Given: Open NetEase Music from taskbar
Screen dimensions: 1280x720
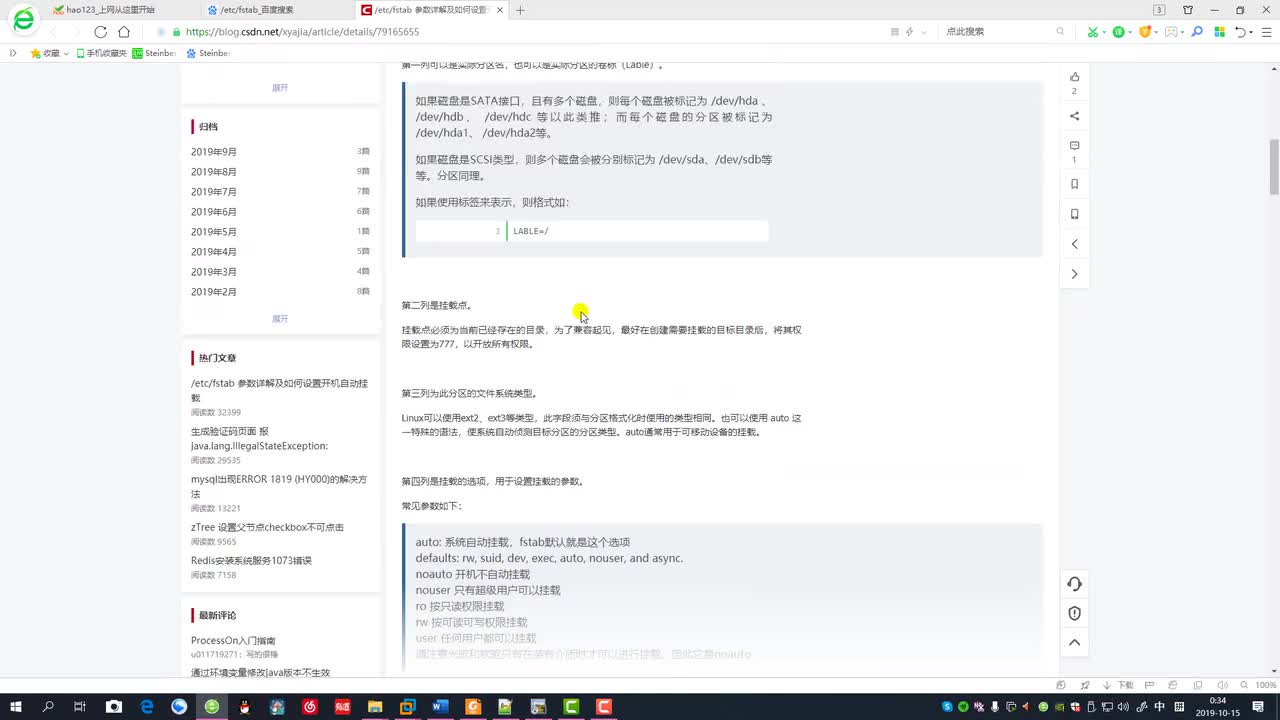Looking at the screenshot, I should click(309, 707).
